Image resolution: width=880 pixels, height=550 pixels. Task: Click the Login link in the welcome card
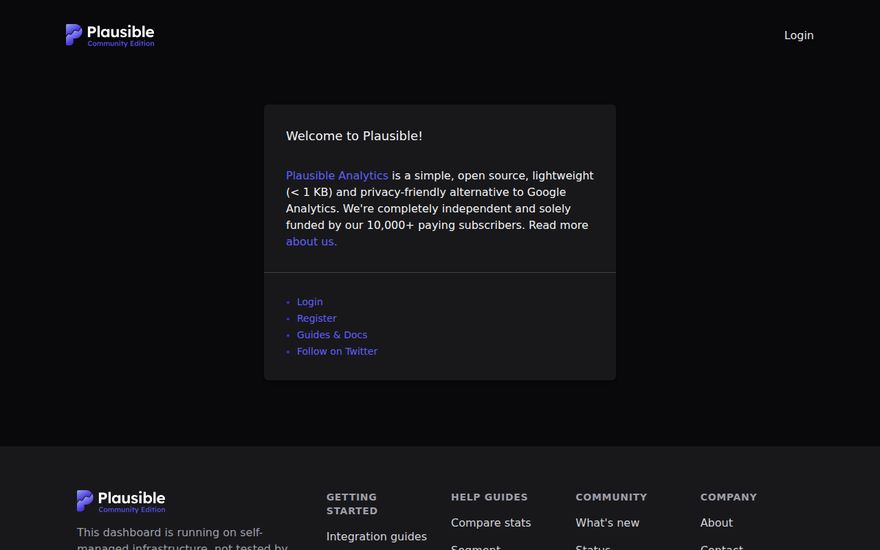[x=310, y=302]
